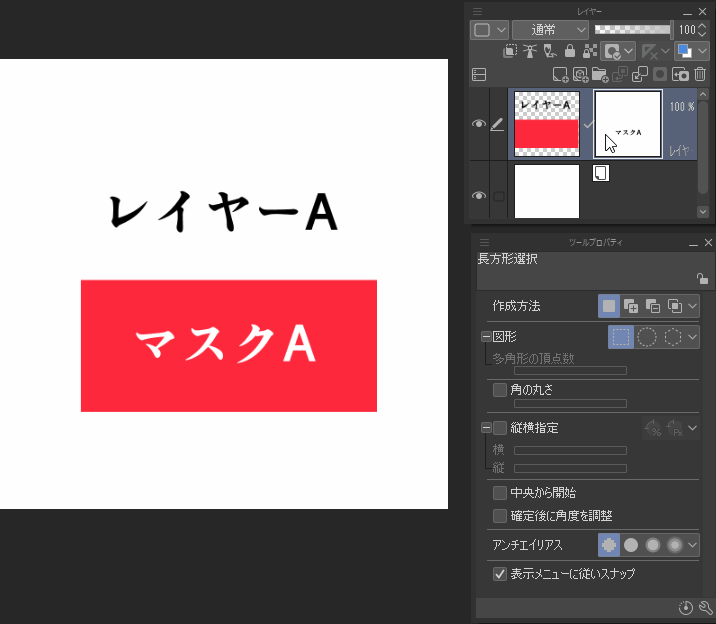This screenshot has width=716, height=624.
Task: Create a new vector layer
Action: pyautogui.click(x=580, y=74)
